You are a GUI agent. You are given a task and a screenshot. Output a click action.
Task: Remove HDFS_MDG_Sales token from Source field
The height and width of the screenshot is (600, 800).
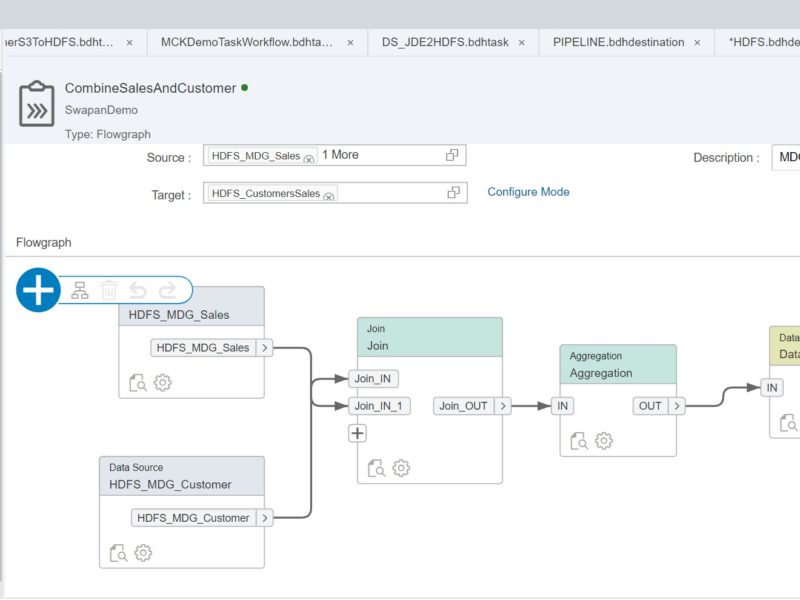tap(309, 159)
